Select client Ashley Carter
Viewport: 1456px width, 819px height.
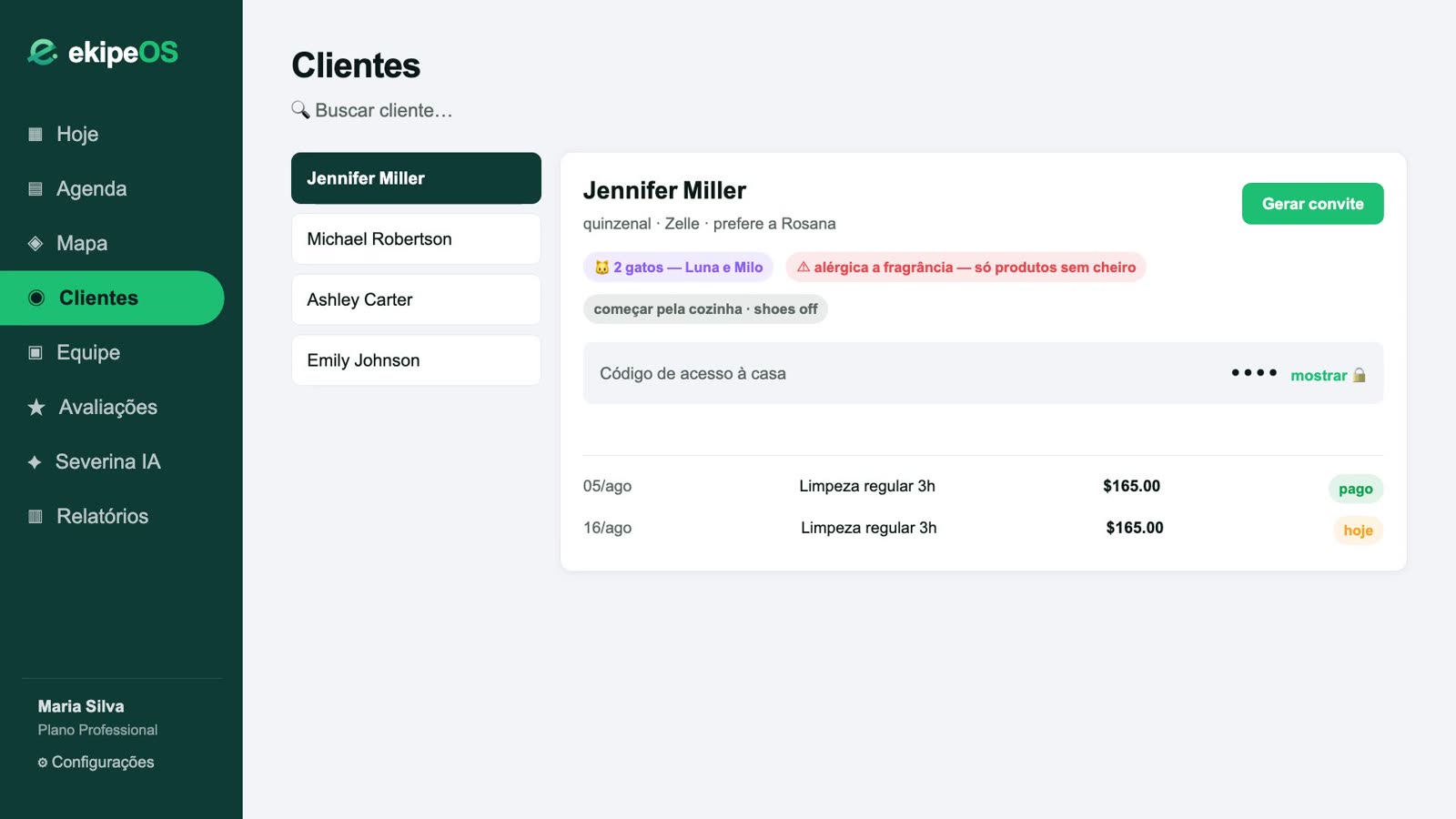[416, 300]
